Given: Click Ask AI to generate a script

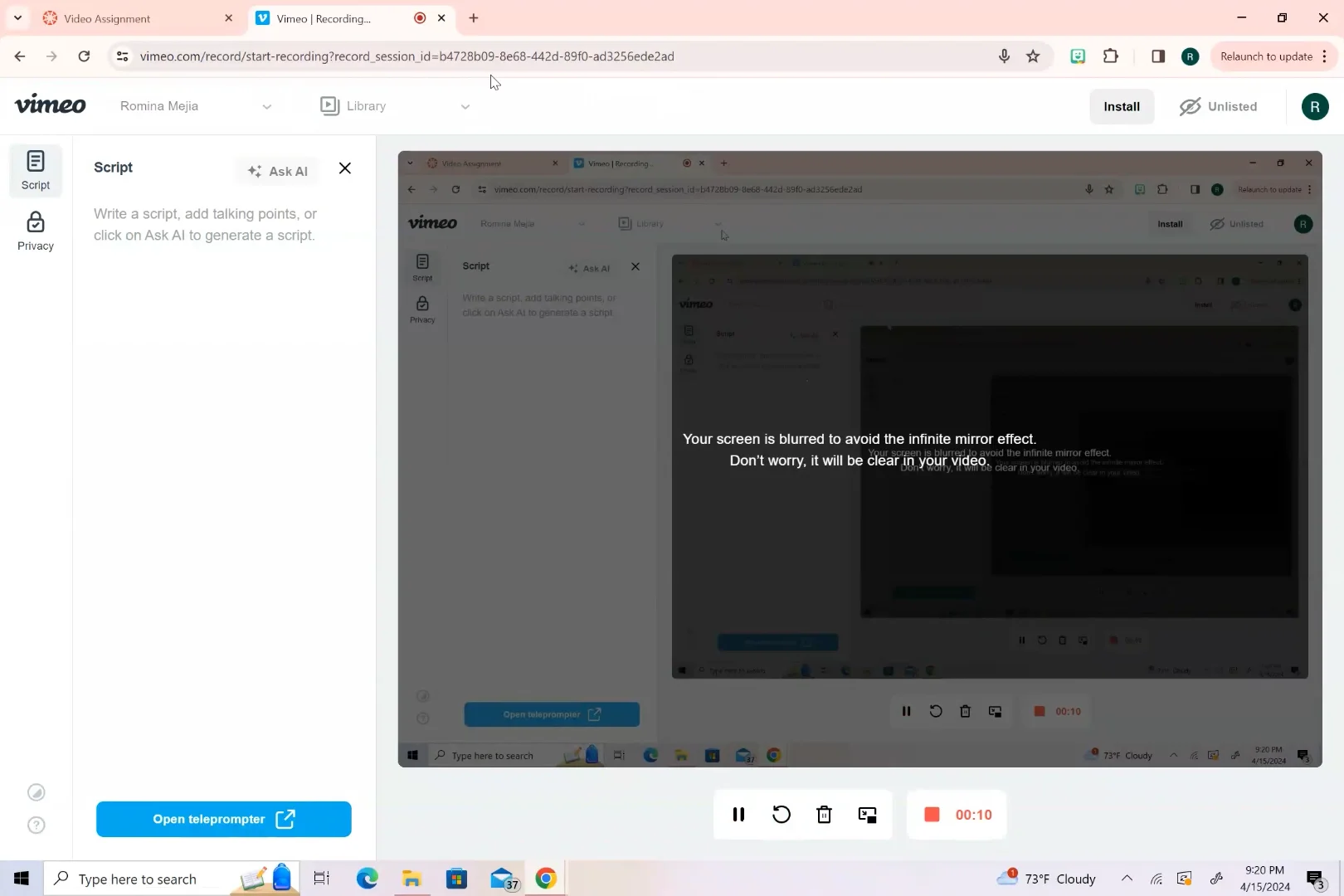Looking at the screenshot, I should coord(278,171).
